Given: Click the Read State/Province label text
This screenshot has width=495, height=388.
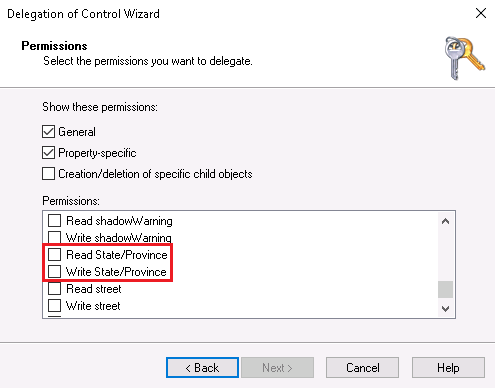Looking at the screenshot, I should pos(117,255).
